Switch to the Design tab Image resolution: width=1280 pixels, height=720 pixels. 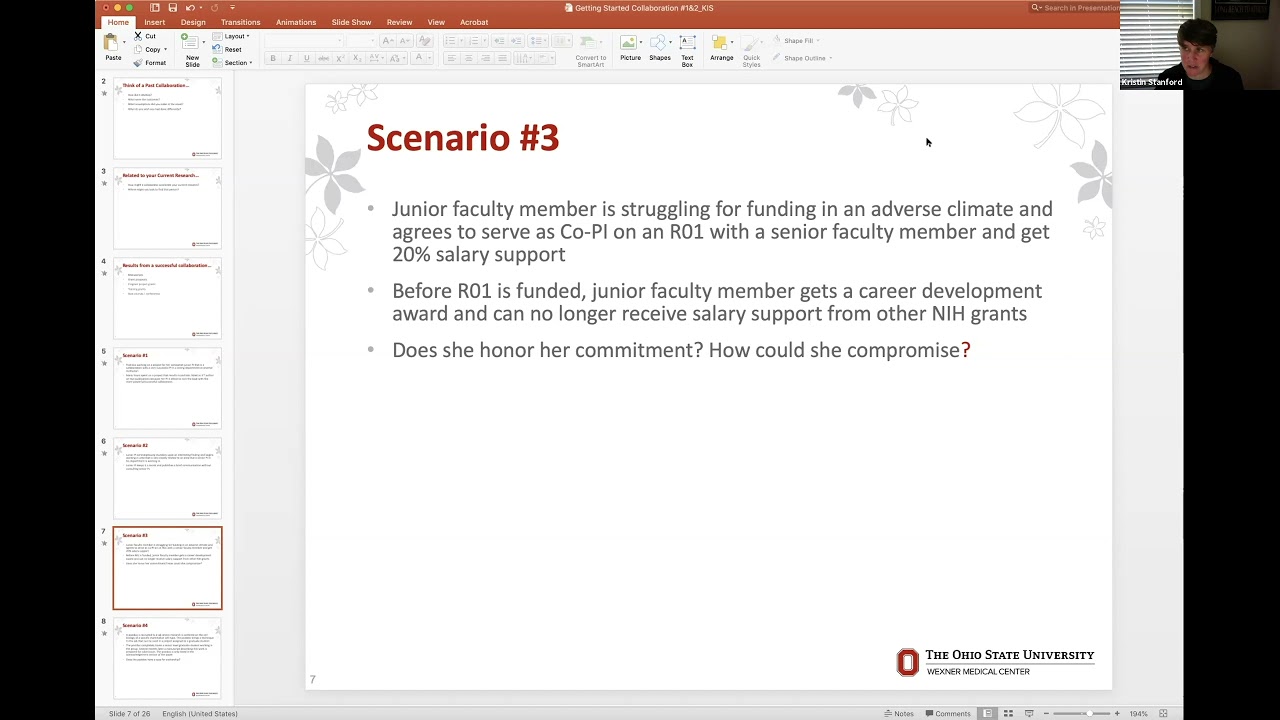pyautogui.click(x=193, y=22)
